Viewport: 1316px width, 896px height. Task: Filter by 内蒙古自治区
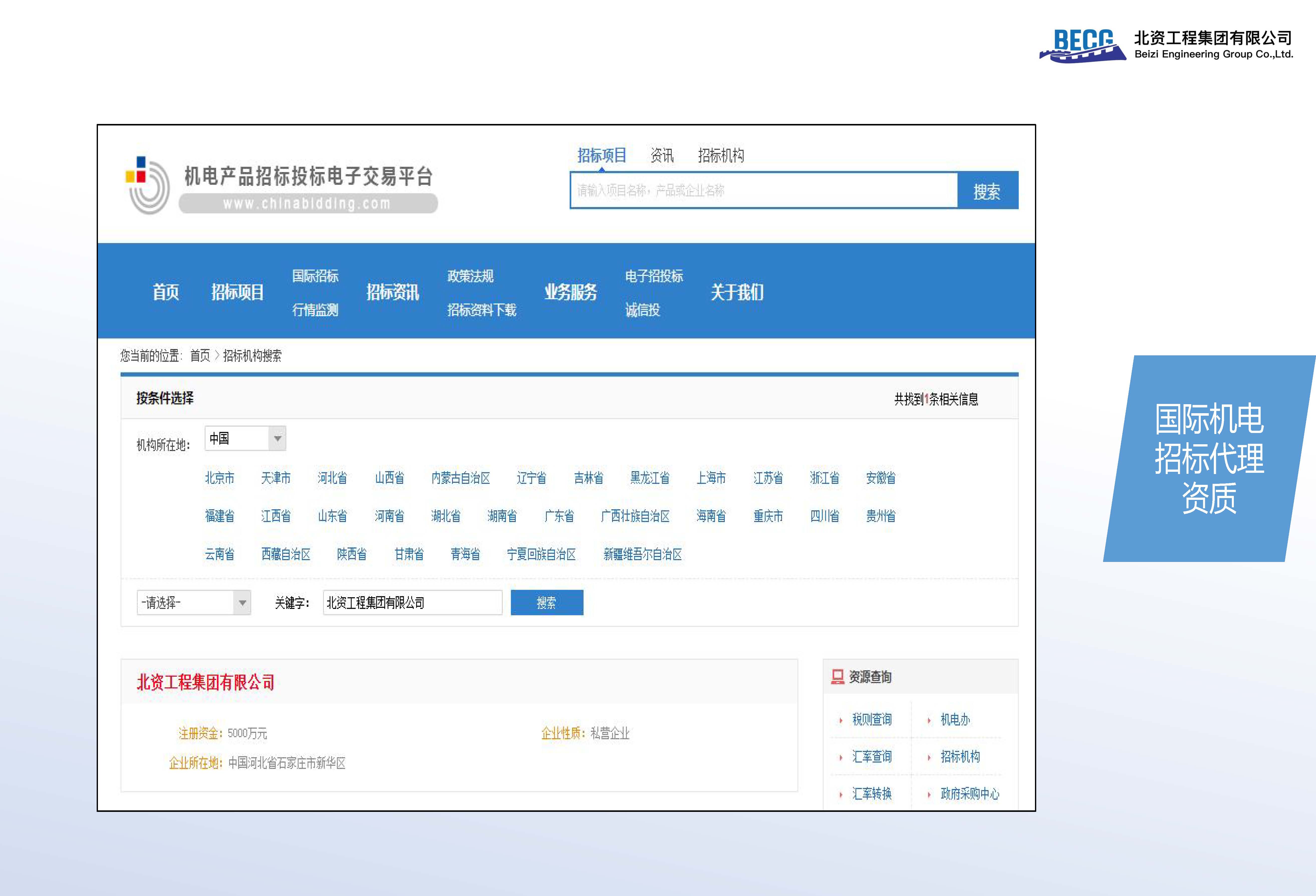click(x=460, y=478)
